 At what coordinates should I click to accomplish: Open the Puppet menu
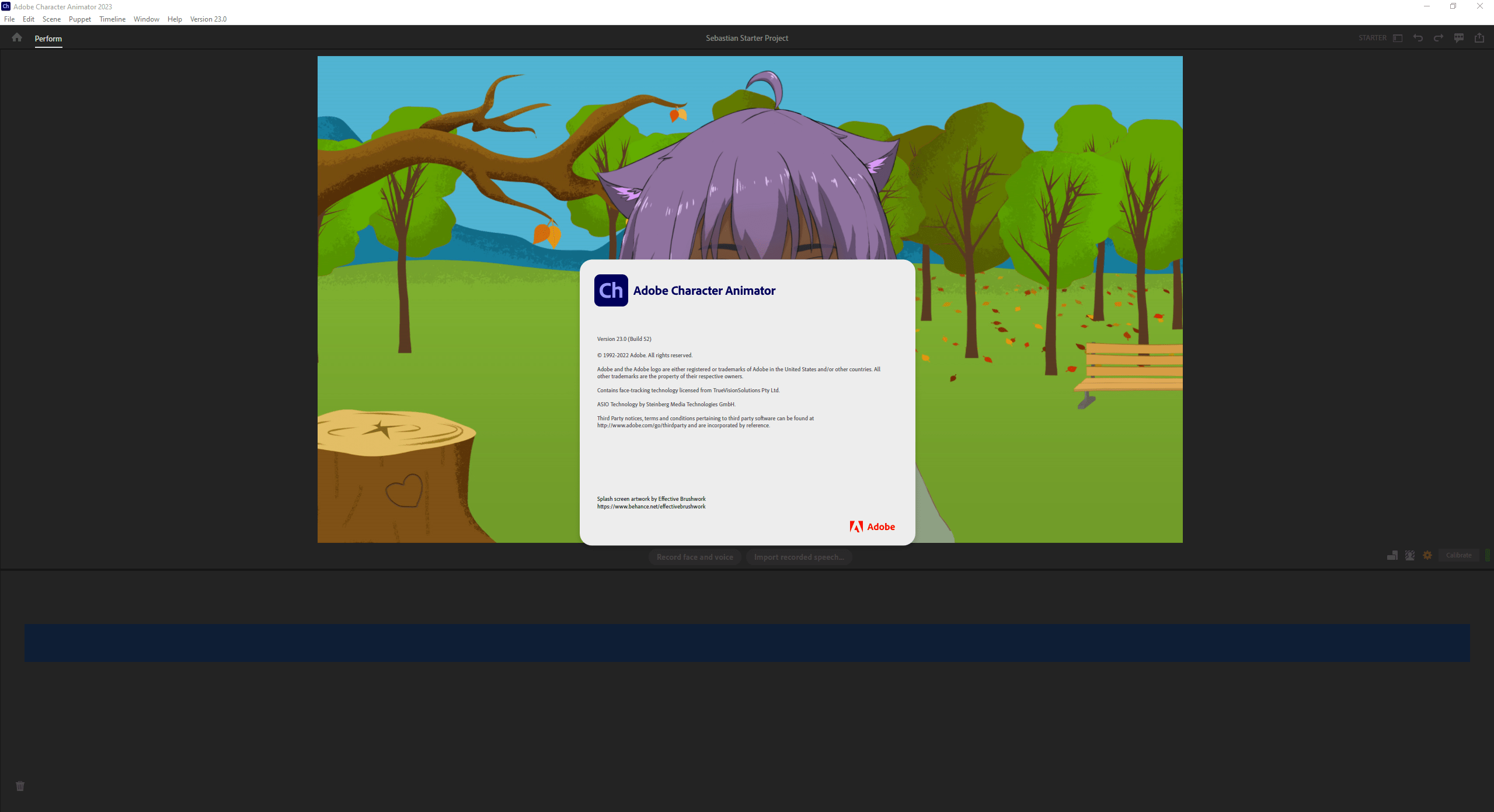tap(80, 19)
